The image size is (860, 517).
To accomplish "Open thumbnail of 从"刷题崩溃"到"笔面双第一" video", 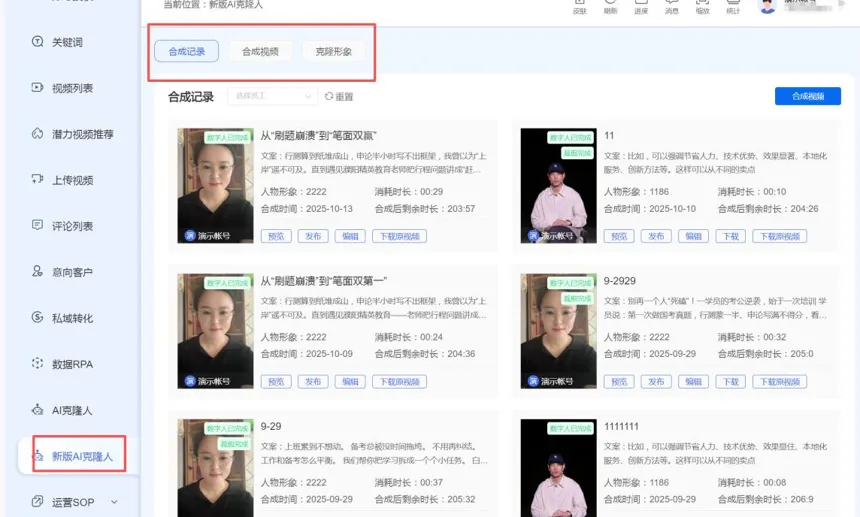I will click(x=216, y=331).
